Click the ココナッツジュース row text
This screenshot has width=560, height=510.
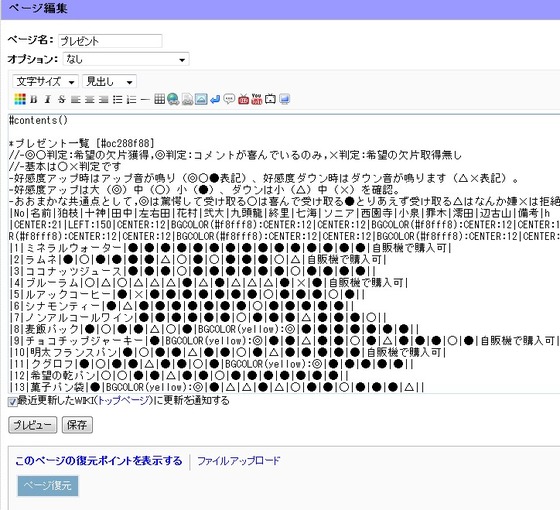pos(192,271)
